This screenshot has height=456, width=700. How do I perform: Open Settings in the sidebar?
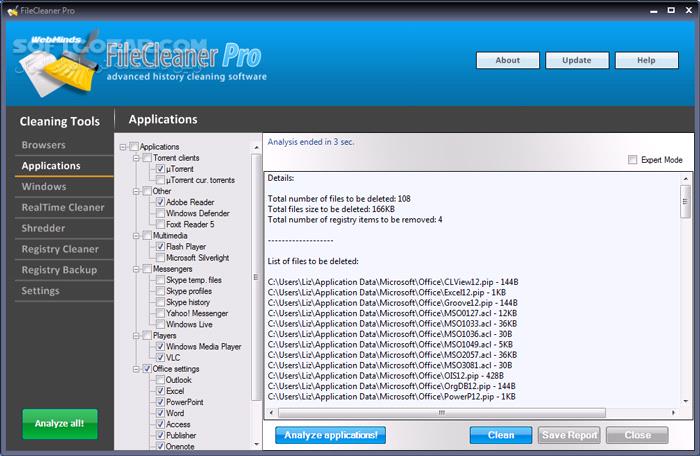(x=40, y=291)
